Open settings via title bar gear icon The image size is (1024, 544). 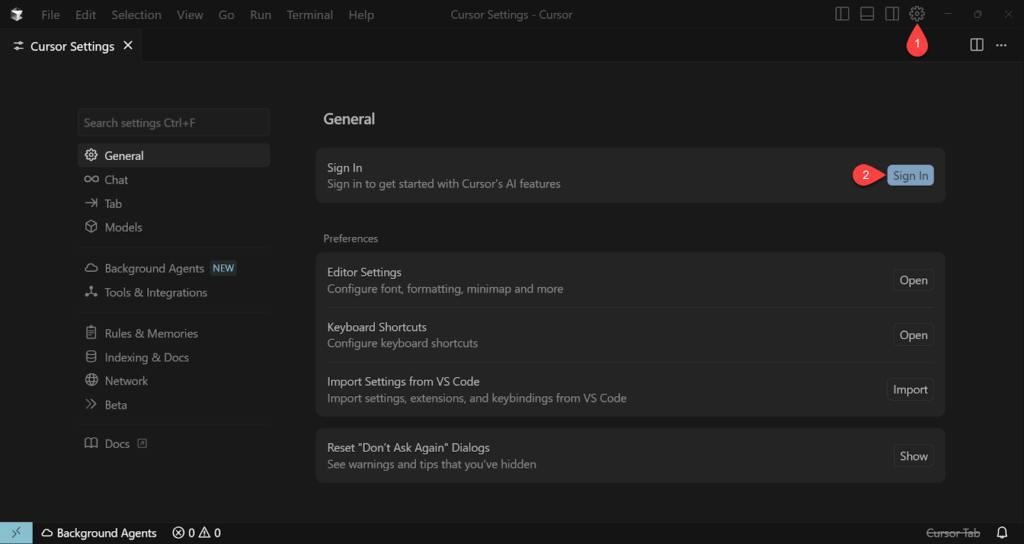click(x=917, y=14)
